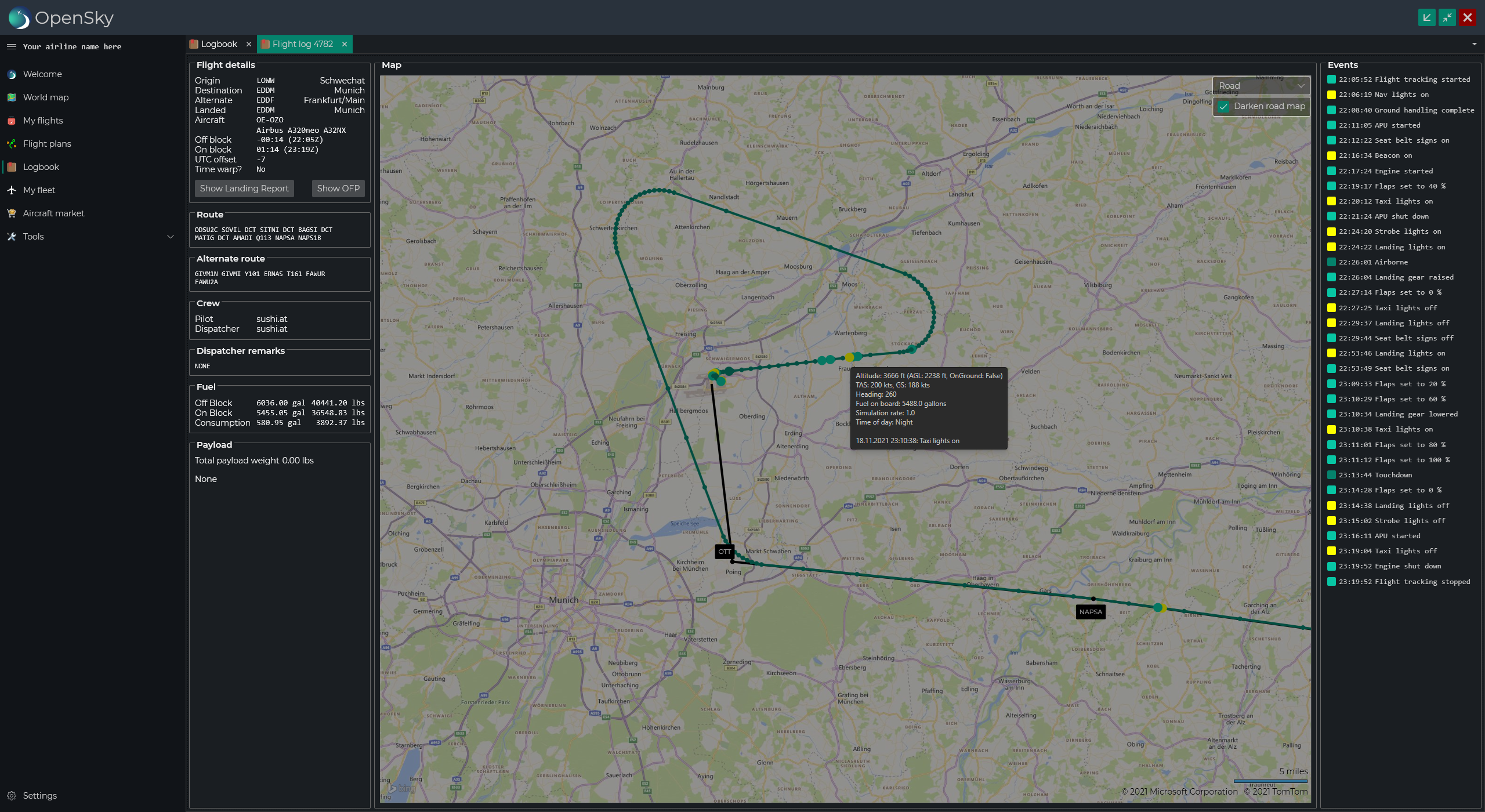Screen dimensions: 1485x812
Task: Click the Show OFP button
Action: tap(338, 188)
